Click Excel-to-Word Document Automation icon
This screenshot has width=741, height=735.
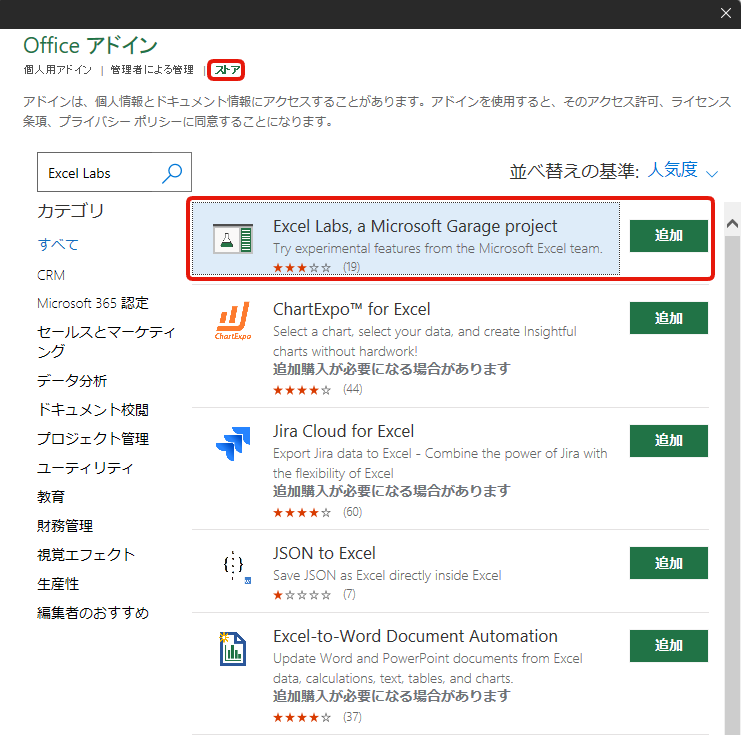click(233, 649)
